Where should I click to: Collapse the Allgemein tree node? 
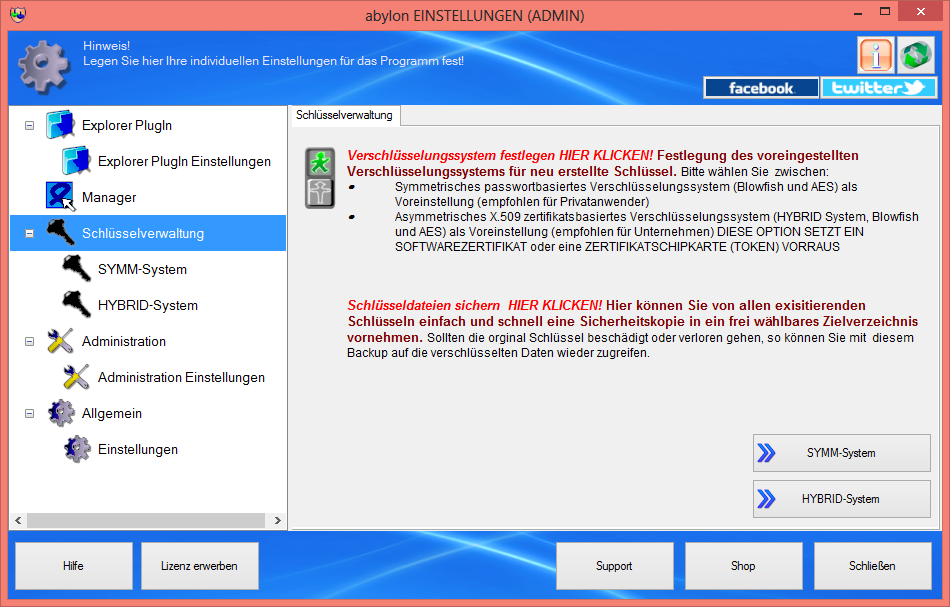(x=29, y=414)
